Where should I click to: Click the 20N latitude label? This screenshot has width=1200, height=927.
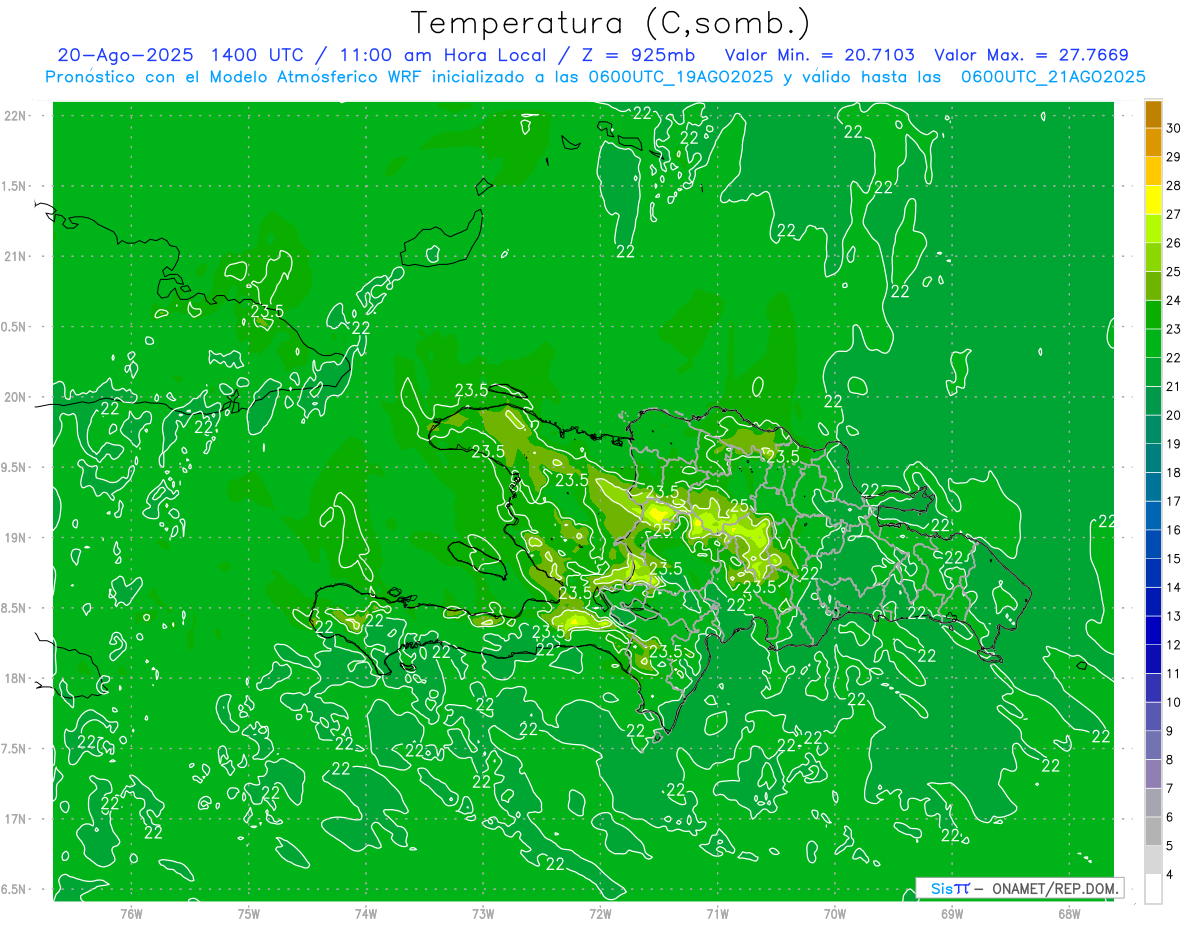14,398
